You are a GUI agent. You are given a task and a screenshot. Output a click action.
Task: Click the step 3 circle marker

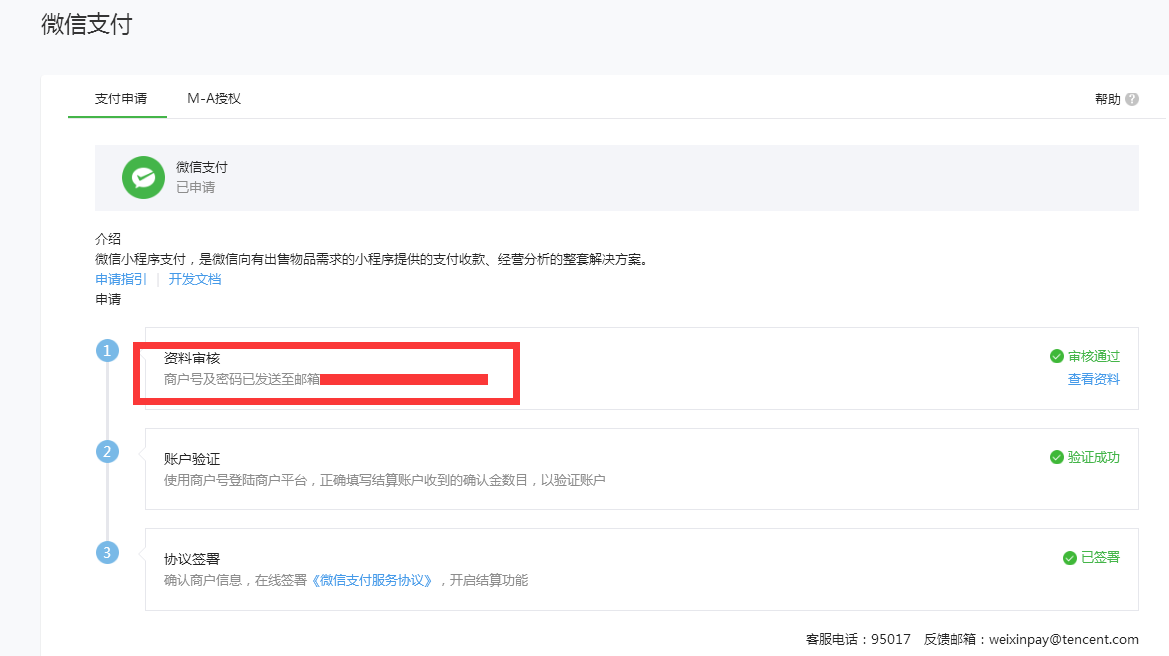pyautogui.click(x=108, y=552)
